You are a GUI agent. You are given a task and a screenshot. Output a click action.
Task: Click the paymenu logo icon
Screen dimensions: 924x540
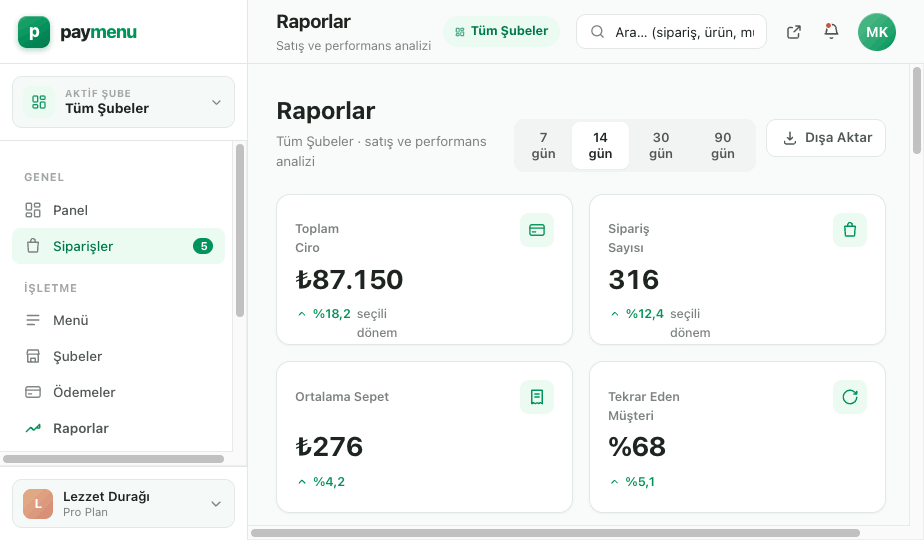click(x=34, y=32)
